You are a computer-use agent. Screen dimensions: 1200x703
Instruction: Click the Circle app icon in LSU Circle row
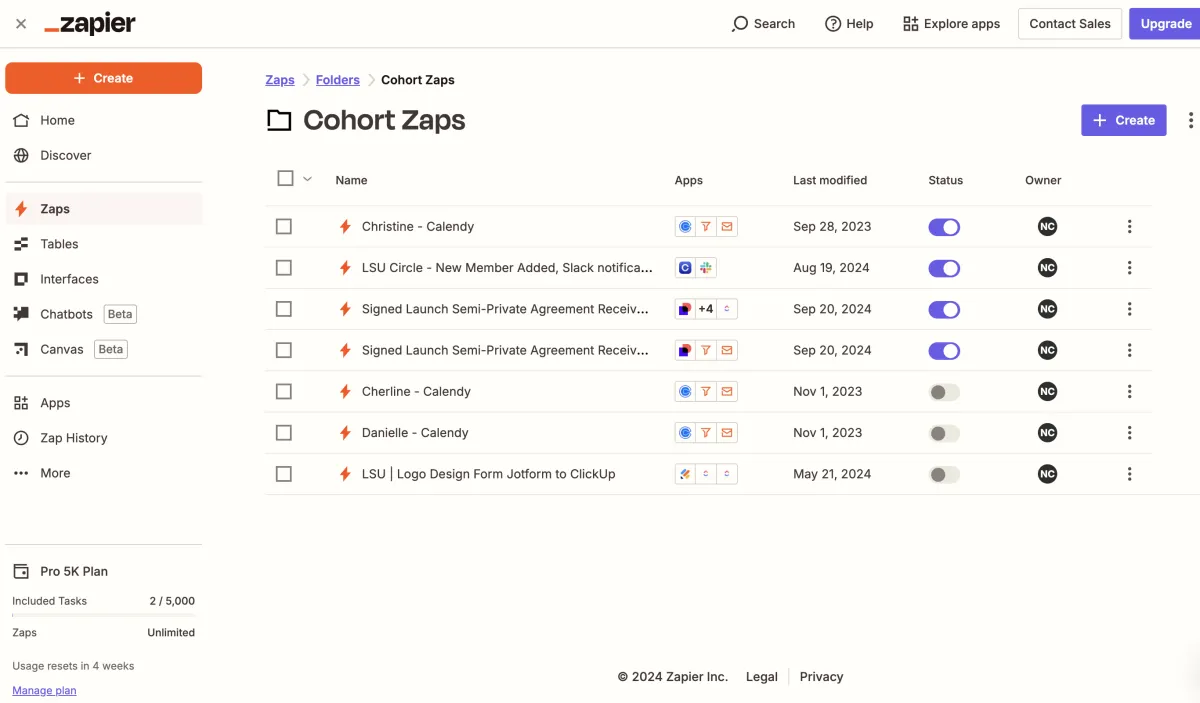tap(685, 268)
